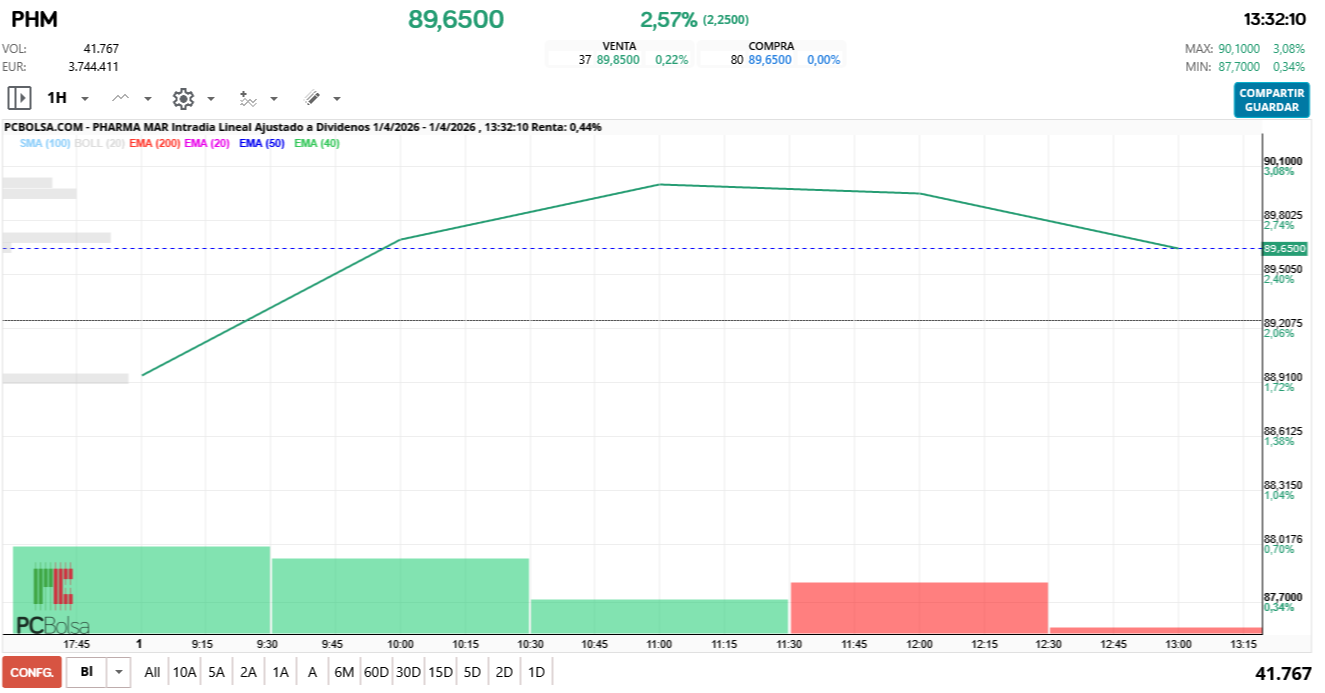Viewport: 1325px width, 693px height.
Task: Select the 6M time range
Action: pyautogui.click(x=344, y=672)
